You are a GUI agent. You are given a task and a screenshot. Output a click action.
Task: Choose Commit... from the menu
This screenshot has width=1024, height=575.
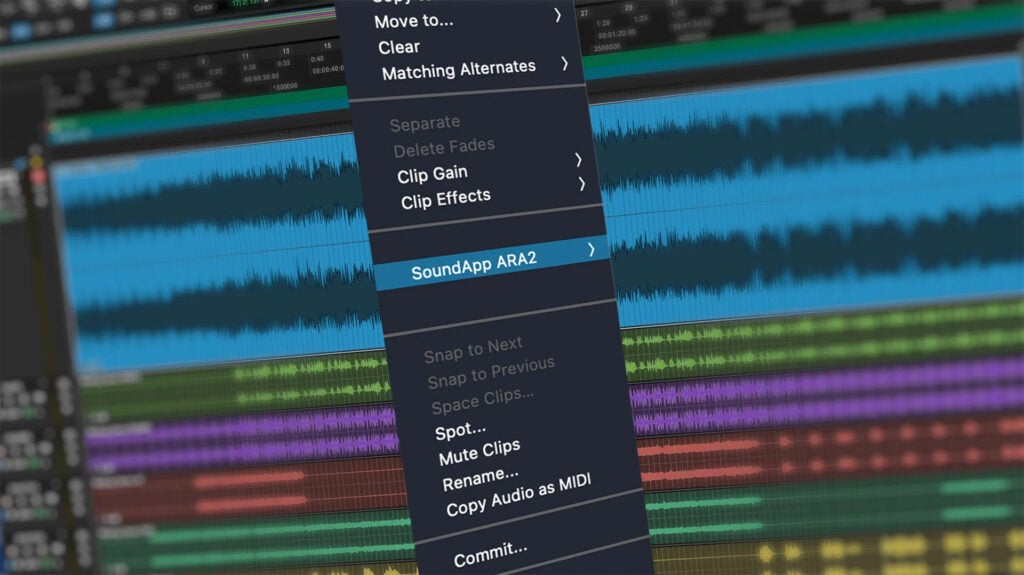click(x=490, y=554)
